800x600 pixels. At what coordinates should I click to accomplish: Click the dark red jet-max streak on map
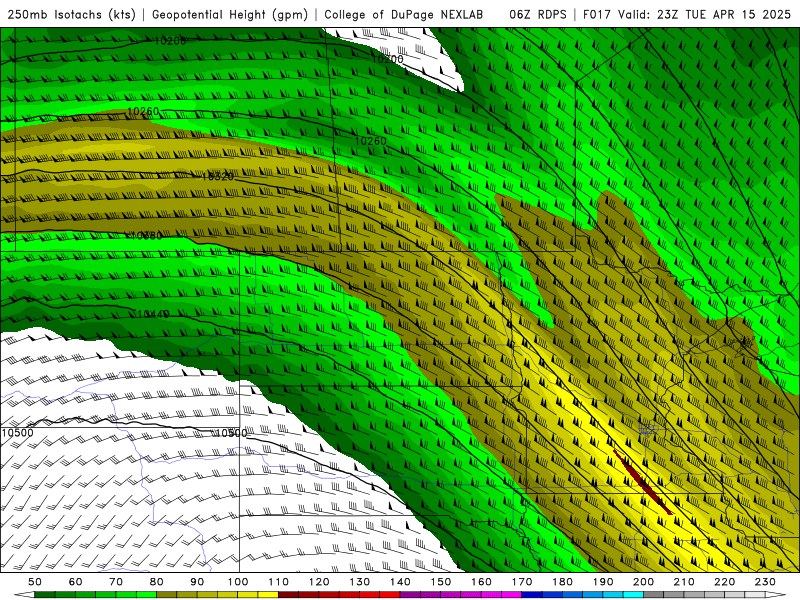(642, 482)
